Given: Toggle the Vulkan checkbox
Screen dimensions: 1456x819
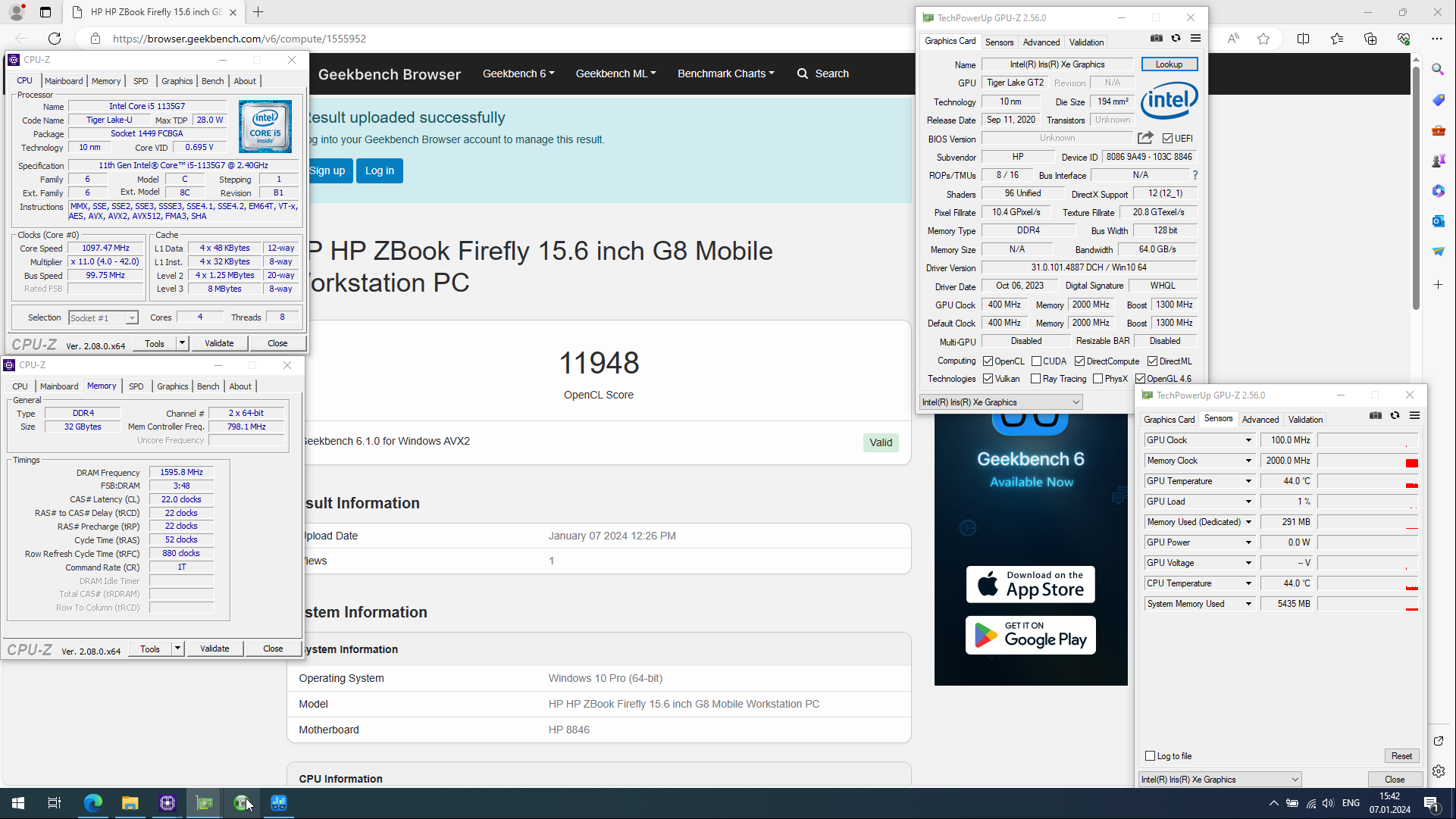Looking at the screenshot, I should pos(988,379).
